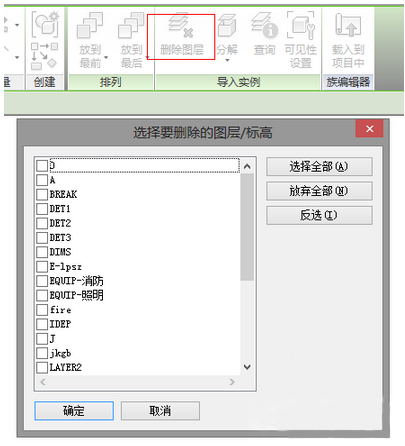Click the 创建 (Create) panel group icon
The width and height of the screenshot is (405, 446).
pyautogui.click(x=44, y=24)
